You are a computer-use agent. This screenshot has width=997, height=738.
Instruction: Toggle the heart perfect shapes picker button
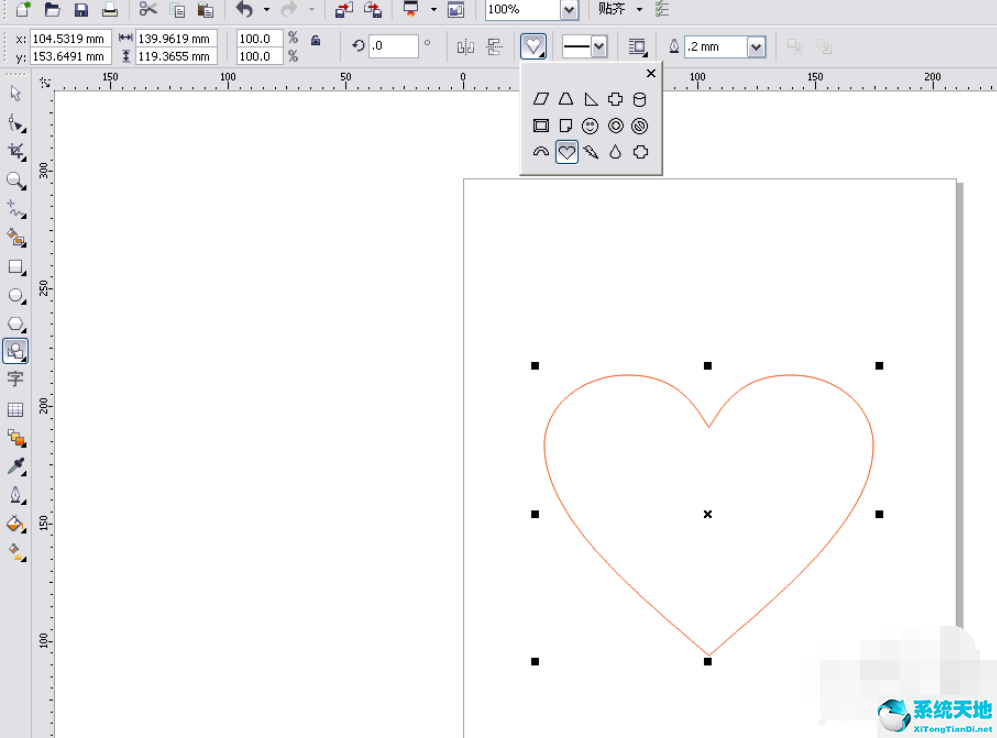click(534, 47)
